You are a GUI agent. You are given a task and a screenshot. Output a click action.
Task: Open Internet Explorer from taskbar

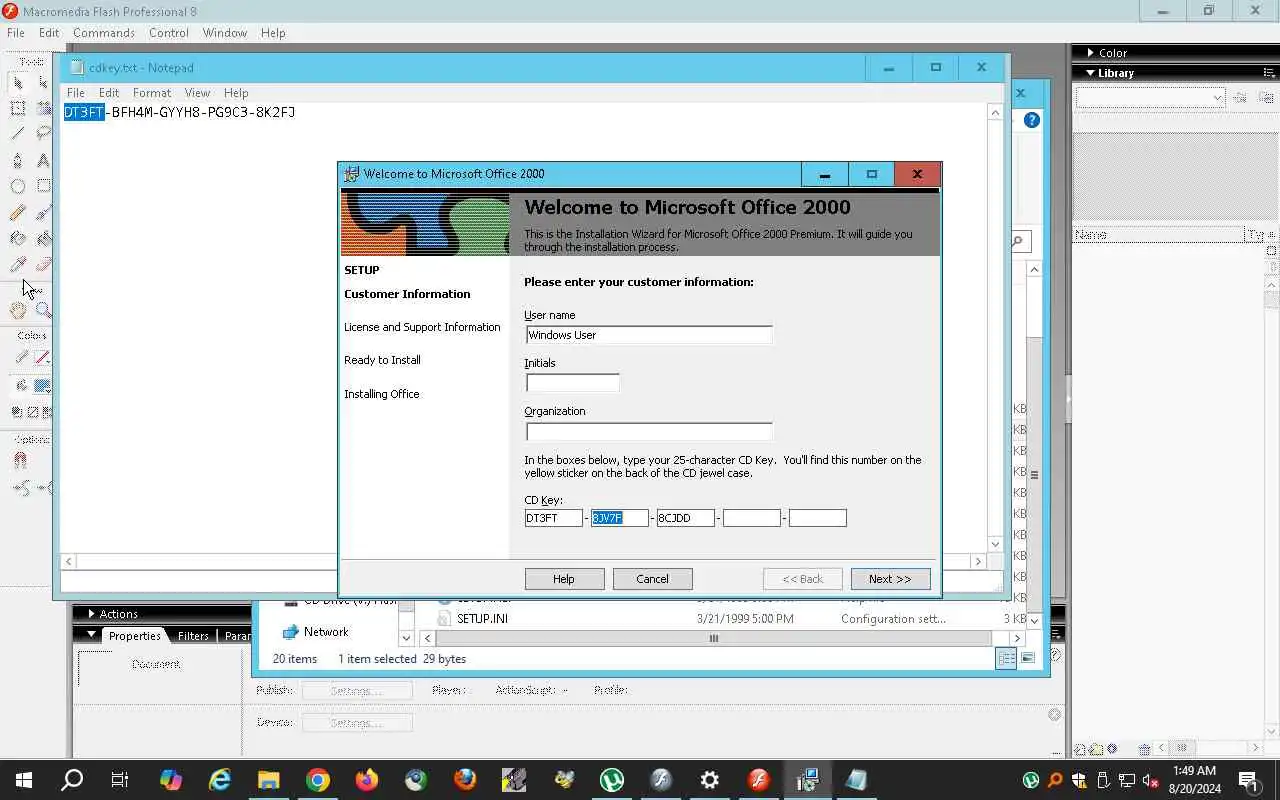219,780
